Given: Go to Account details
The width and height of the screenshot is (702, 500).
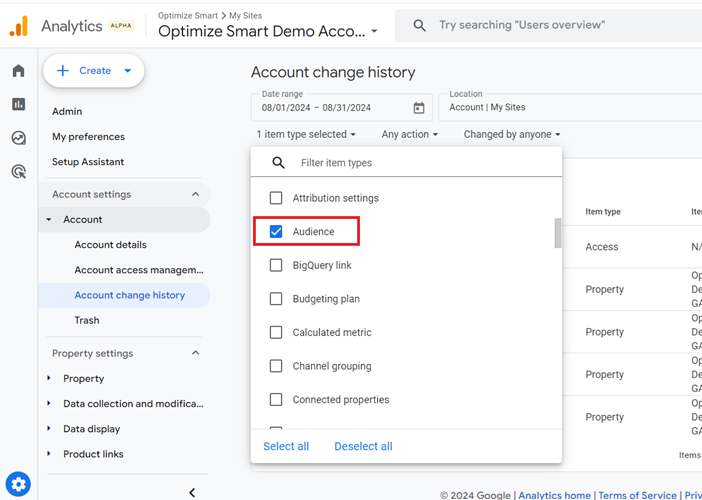Looking at the screenshot, I should 111,245.
